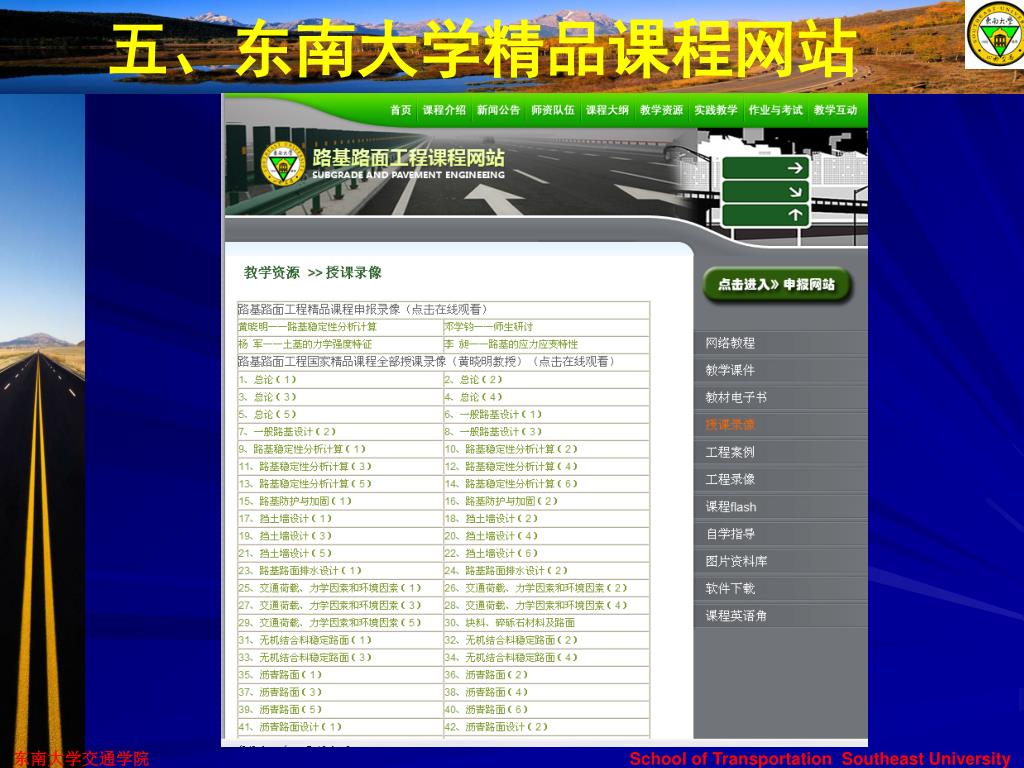
Task: Open lecture 40、沥青路面(6)
Action: pos(486,710)
